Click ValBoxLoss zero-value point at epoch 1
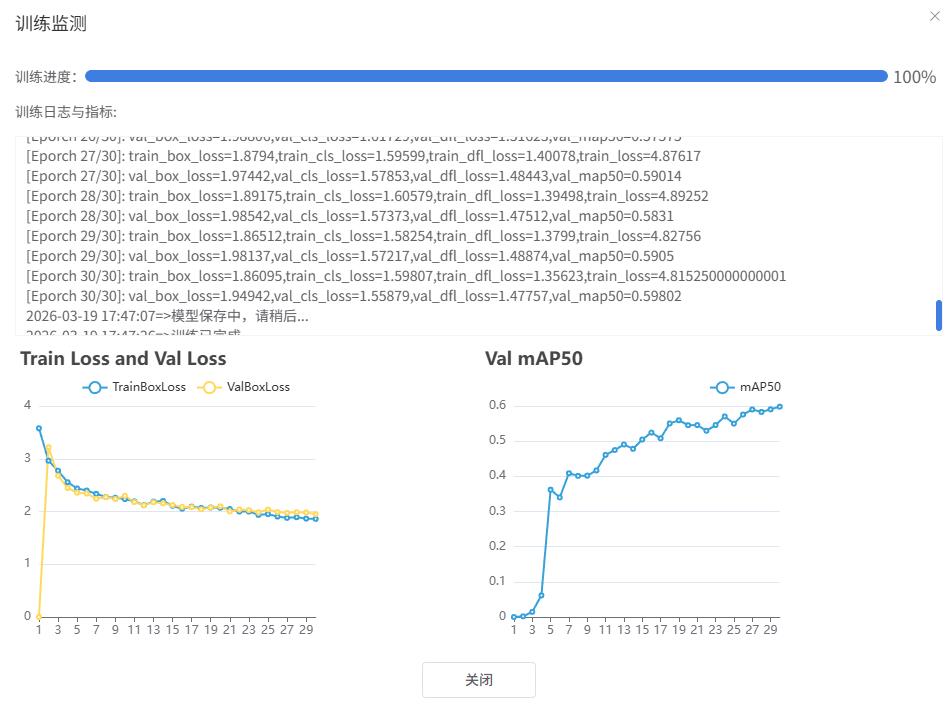The height and width of the screenshot is (708, 952). tap(39, 616)
